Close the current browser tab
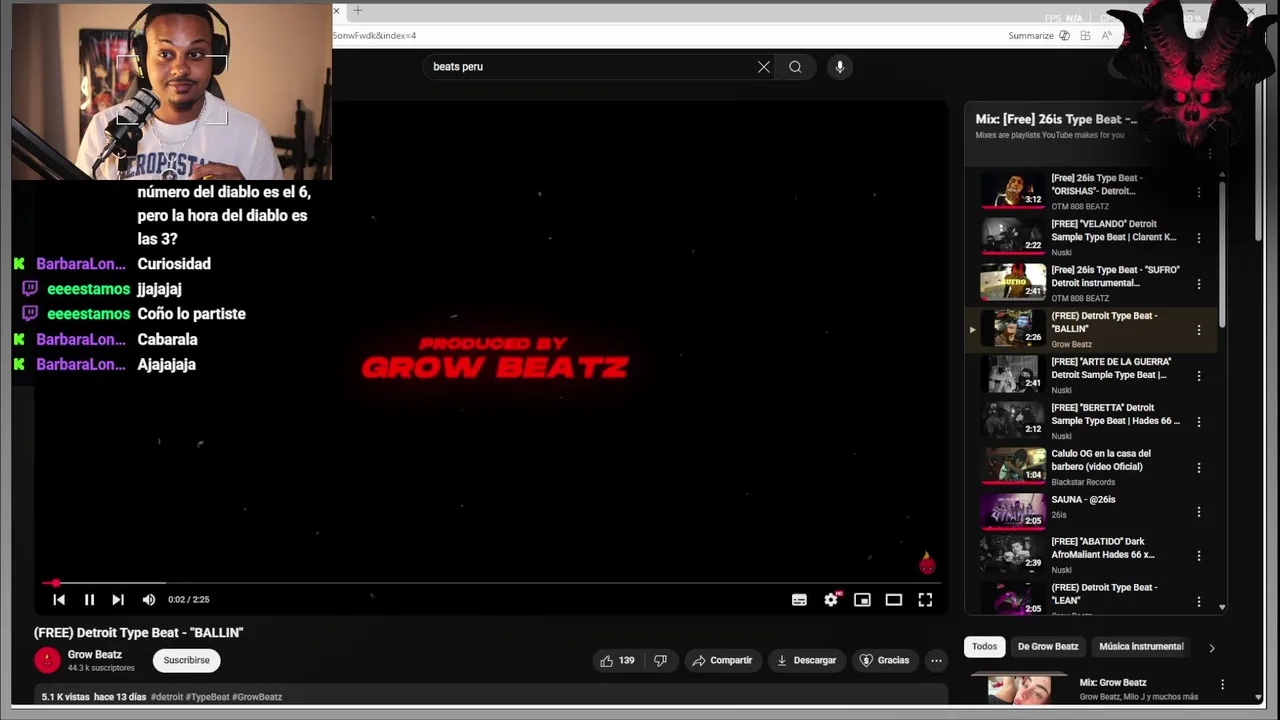This screenshot has width=1280, height=720. (337, 11)
